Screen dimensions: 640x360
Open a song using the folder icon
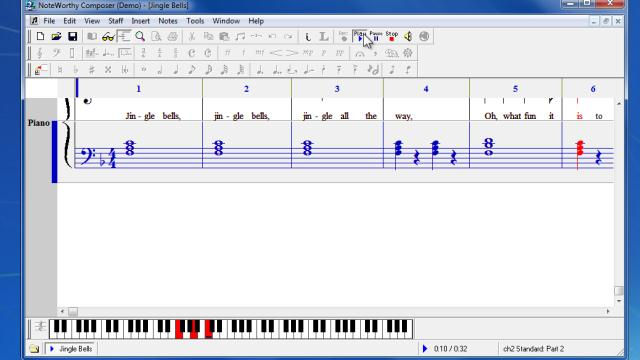[56, 36]
